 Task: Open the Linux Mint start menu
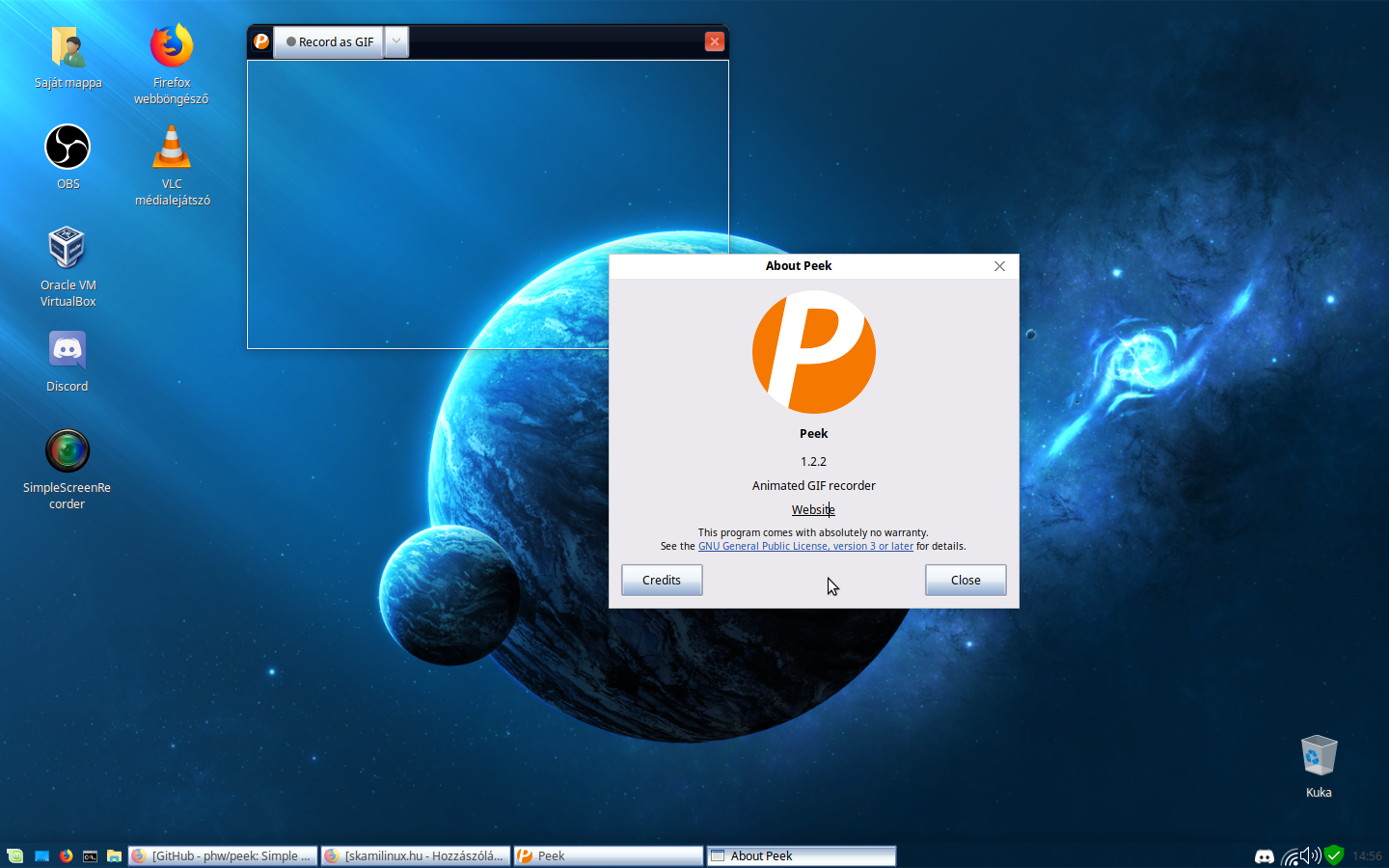15,855
